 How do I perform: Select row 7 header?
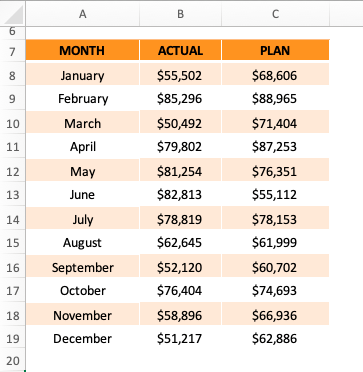click(x=12, y=51)
